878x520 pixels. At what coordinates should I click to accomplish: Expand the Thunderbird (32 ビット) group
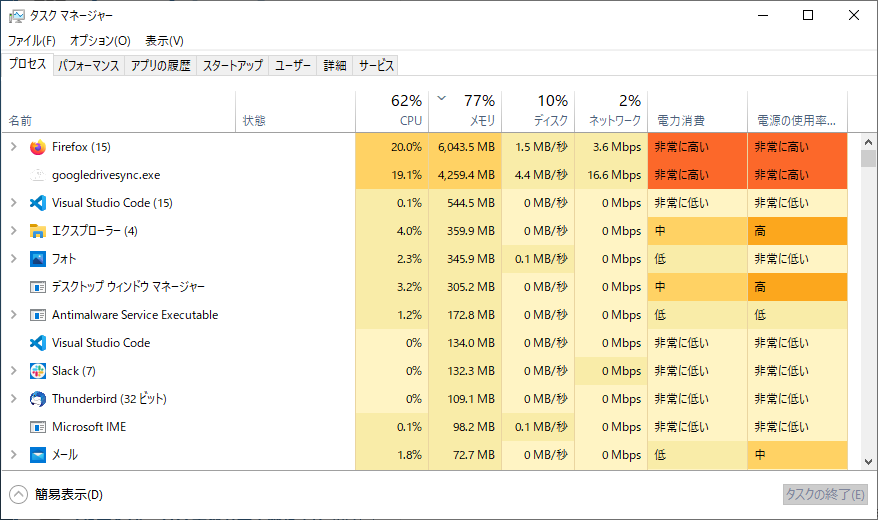coord(13,399)
